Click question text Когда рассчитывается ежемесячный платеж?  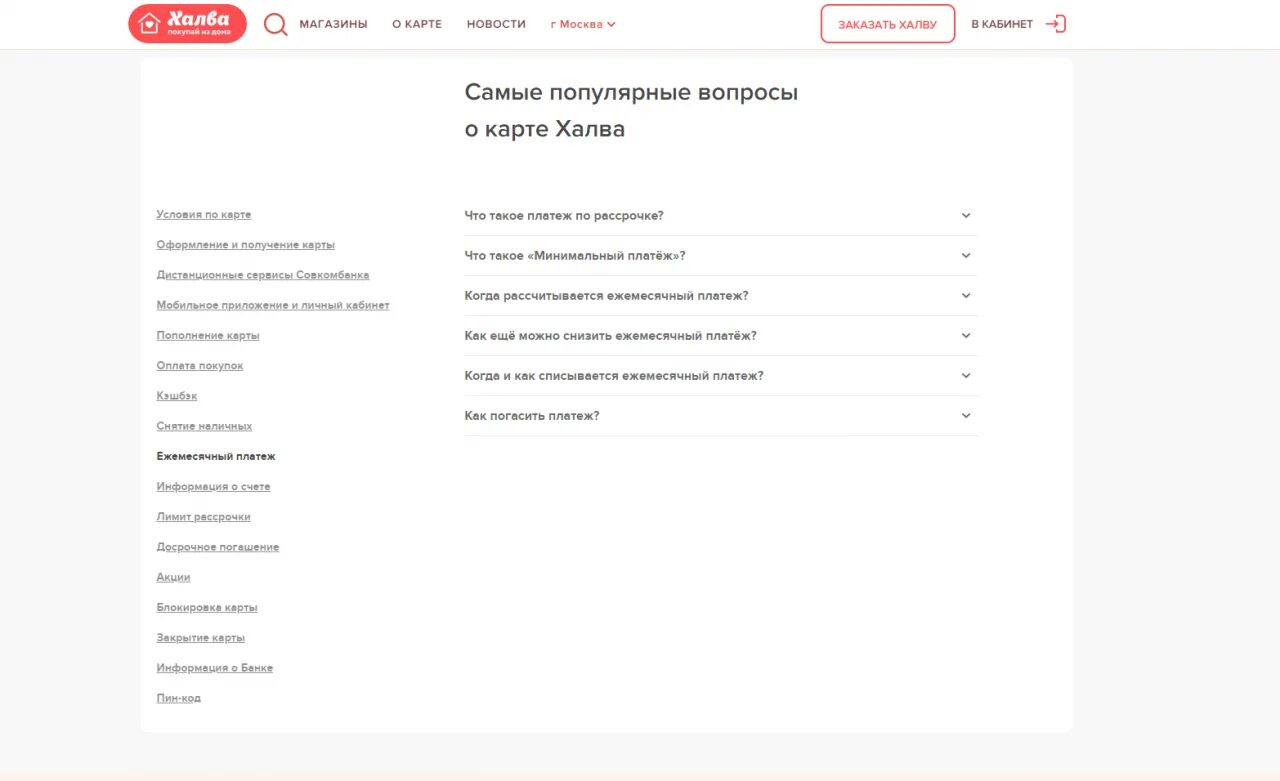pos(606,296)
